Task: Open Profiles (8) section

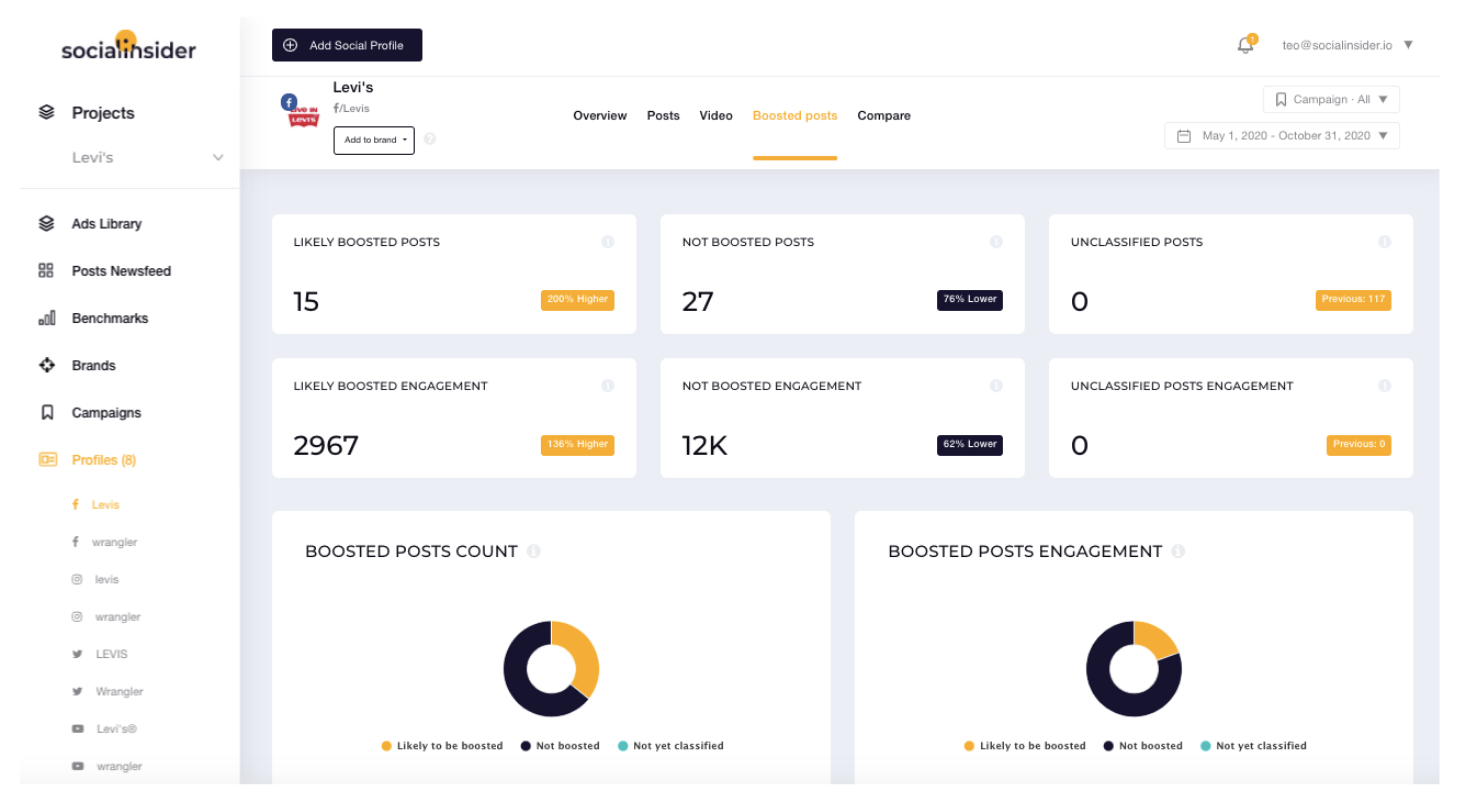Action: click(x=104, y=460)
